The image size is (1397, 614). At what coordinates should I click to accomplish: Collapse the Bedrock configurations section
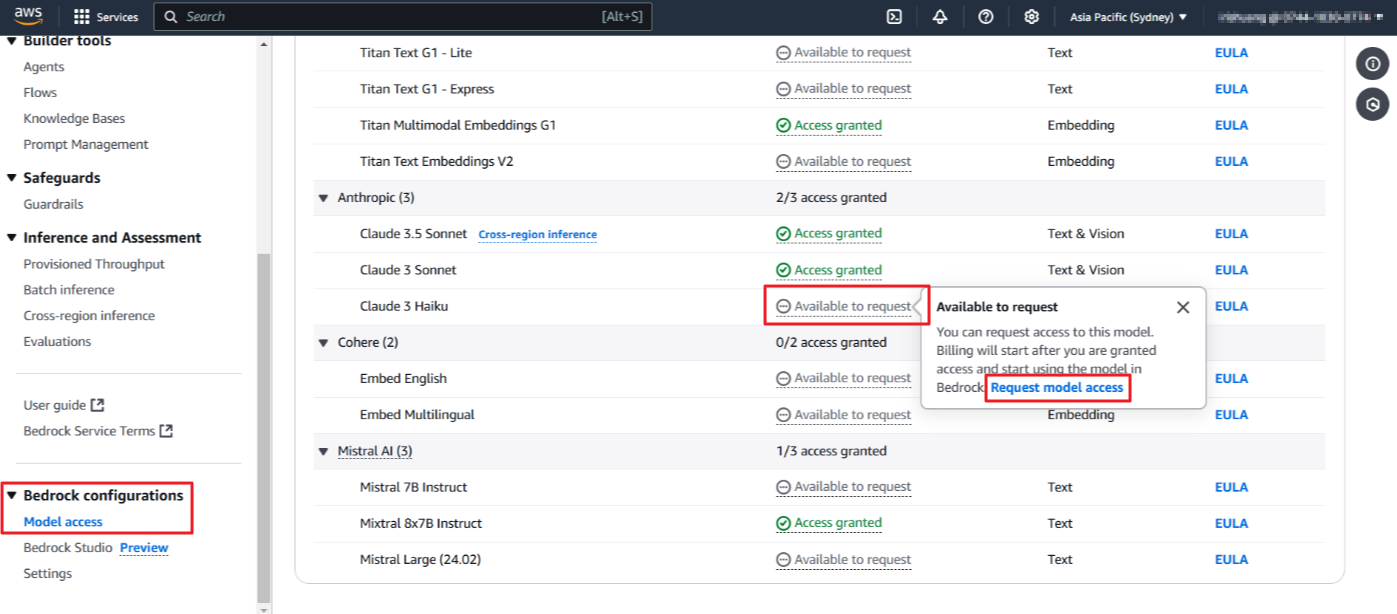click(x=11, y=495)
